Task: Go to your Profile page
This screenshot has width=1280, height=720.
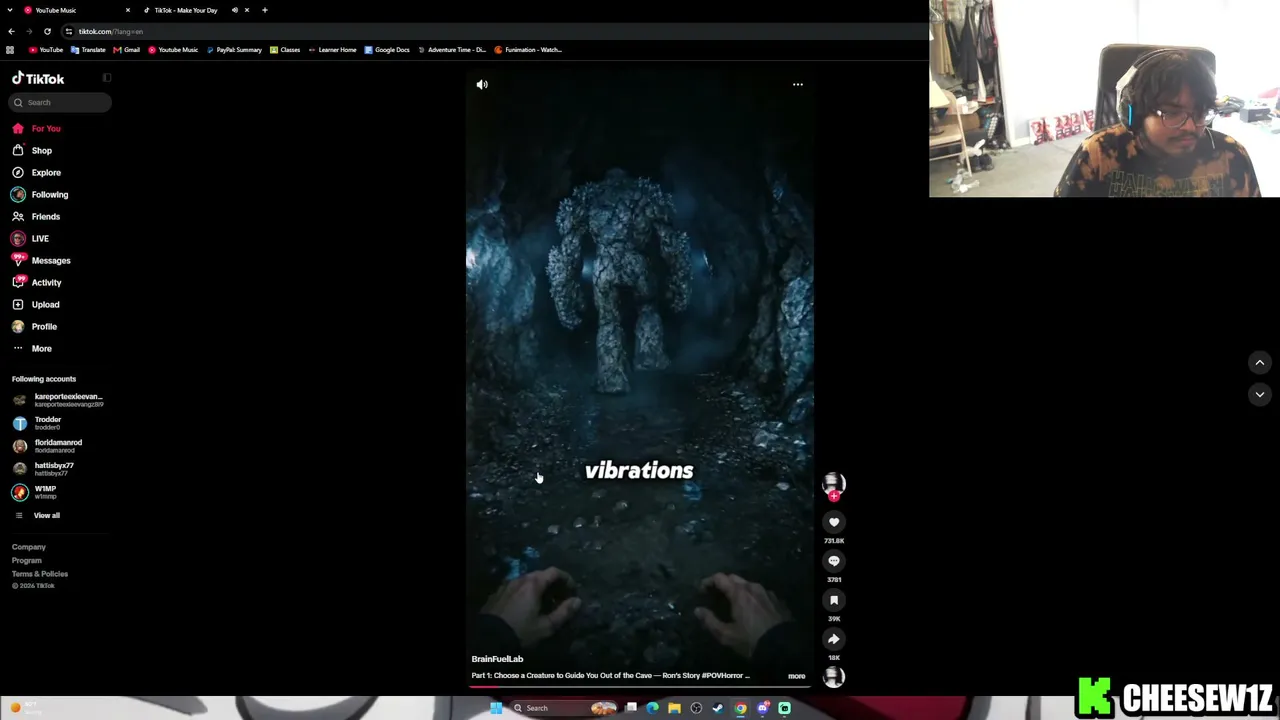Action: (34, 327)
